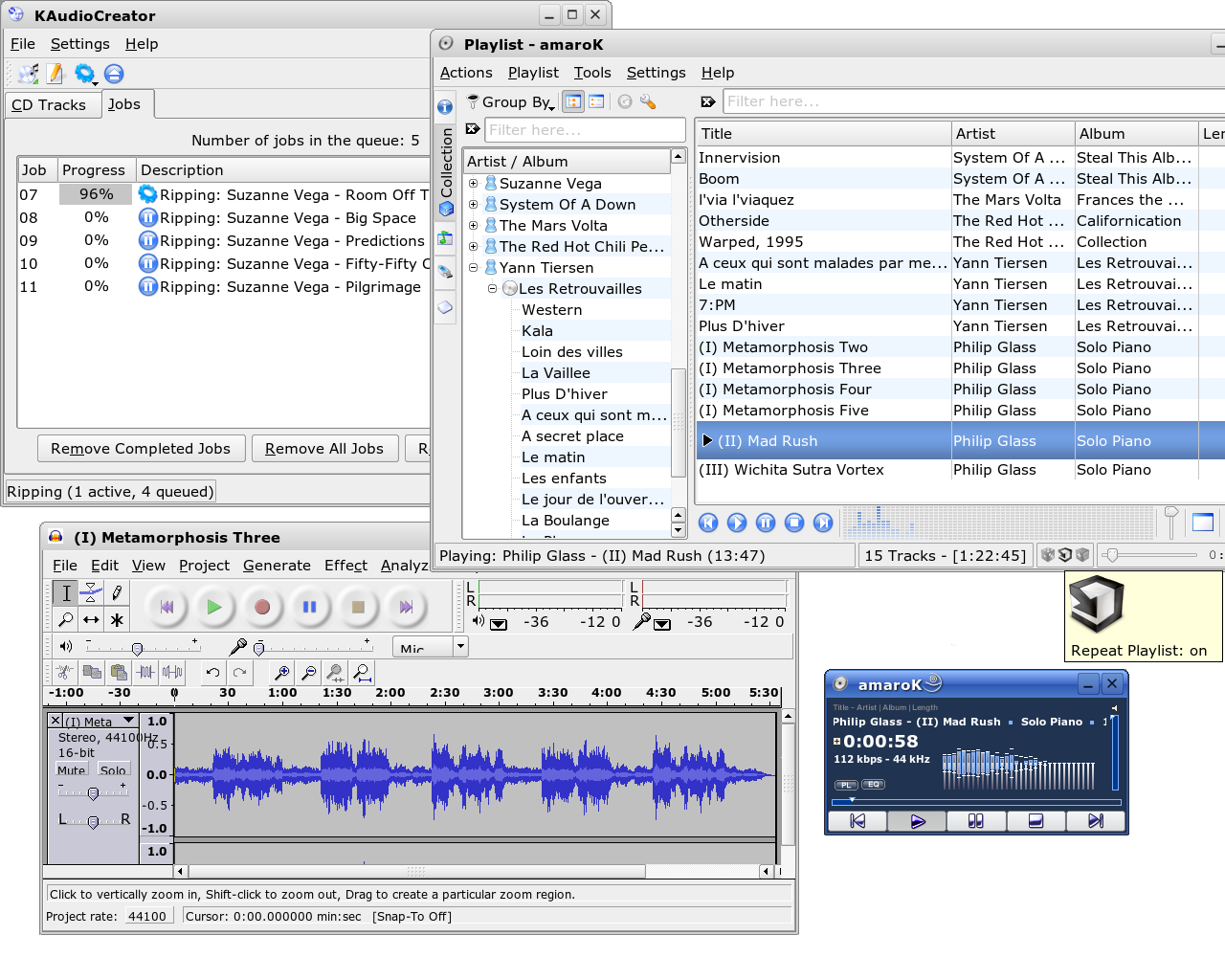The image size is (1225, 980).
Task: Expand The Mars Volta artist node
Action: 473,225
